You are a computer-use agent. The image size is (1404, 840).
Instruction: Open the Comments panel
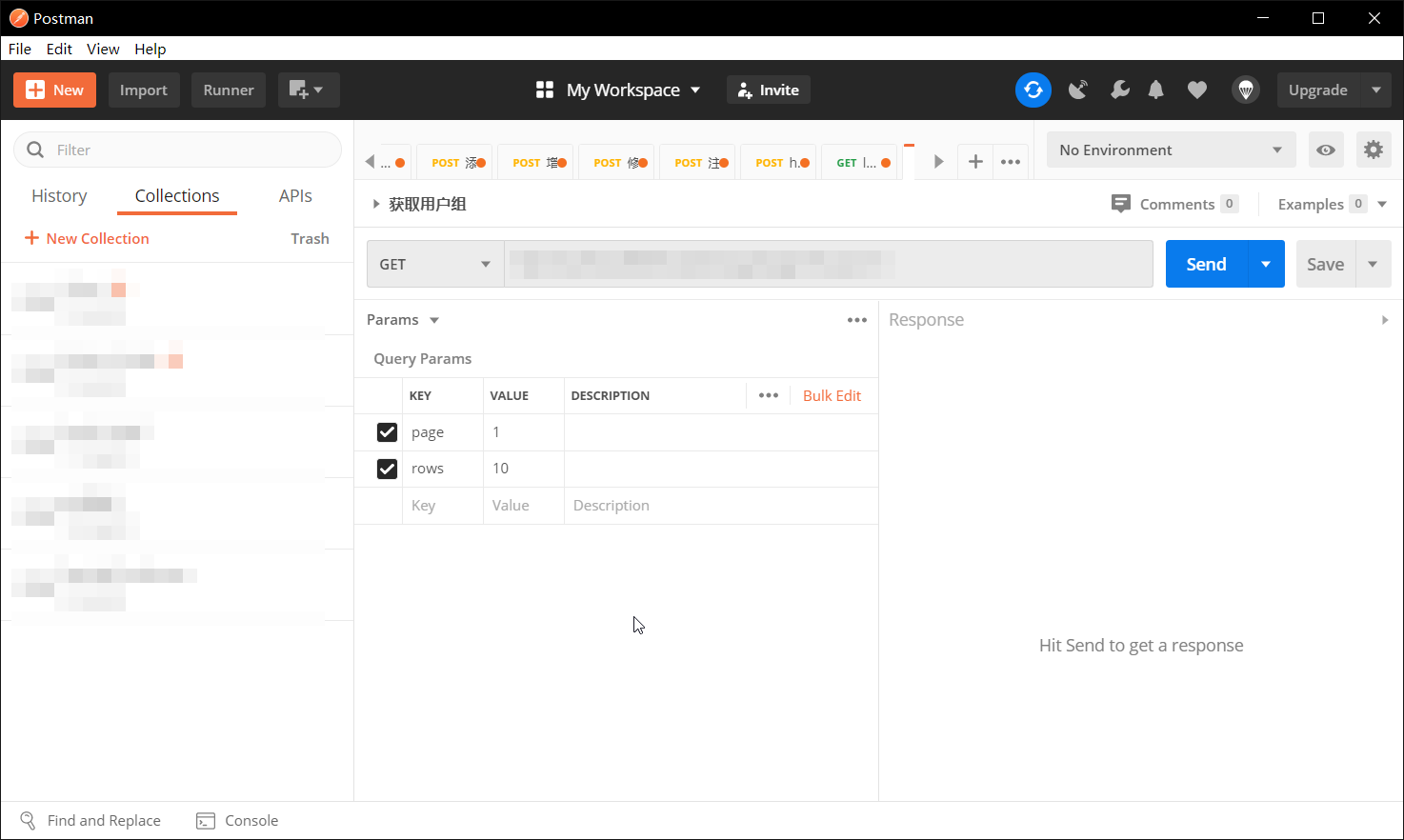click(x=1174, y=204)
